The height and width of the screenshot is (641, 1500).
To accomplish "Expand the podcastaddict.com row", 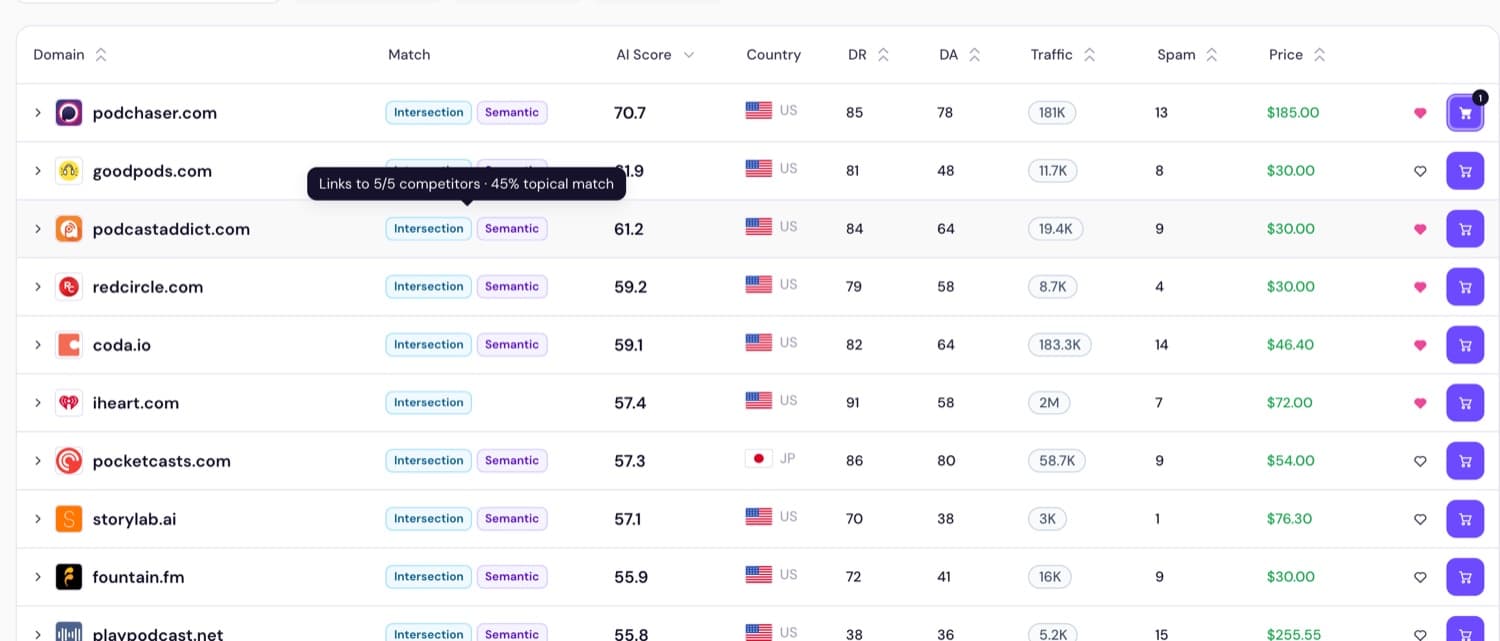I will click(38, 229).
